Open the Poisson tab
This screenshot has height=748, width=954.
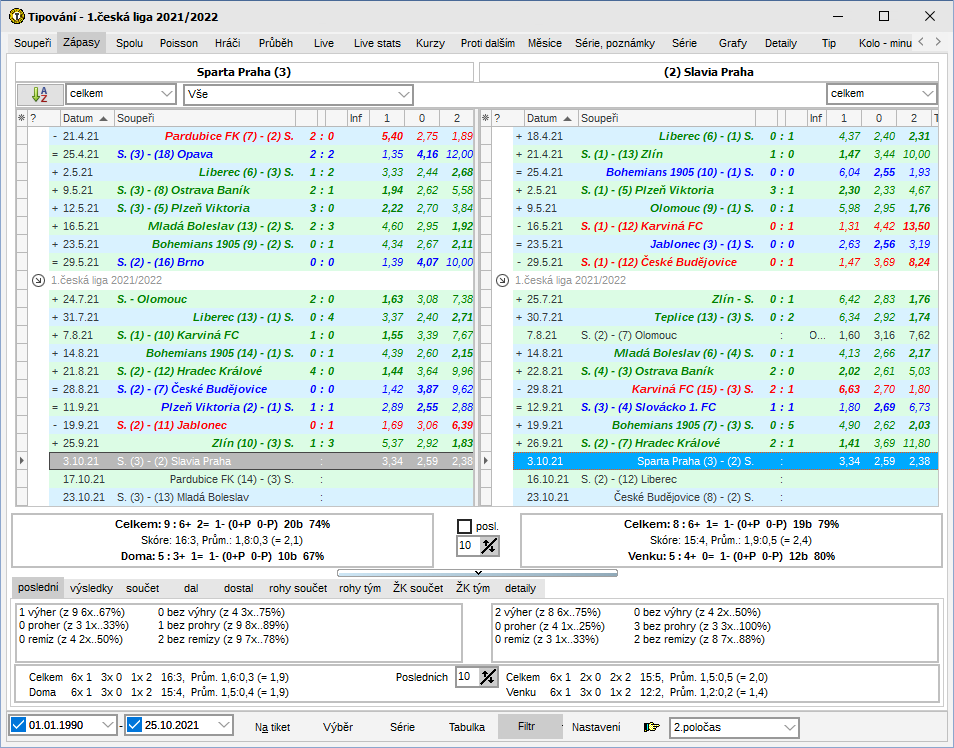point(179,43)
